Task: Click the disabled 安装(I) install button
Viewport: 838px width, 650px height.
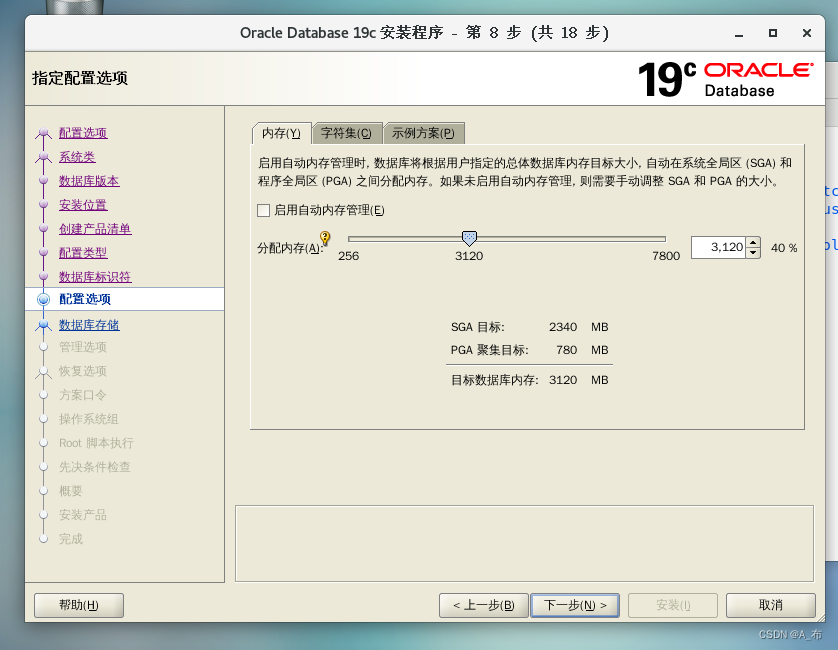Action: 673,605
